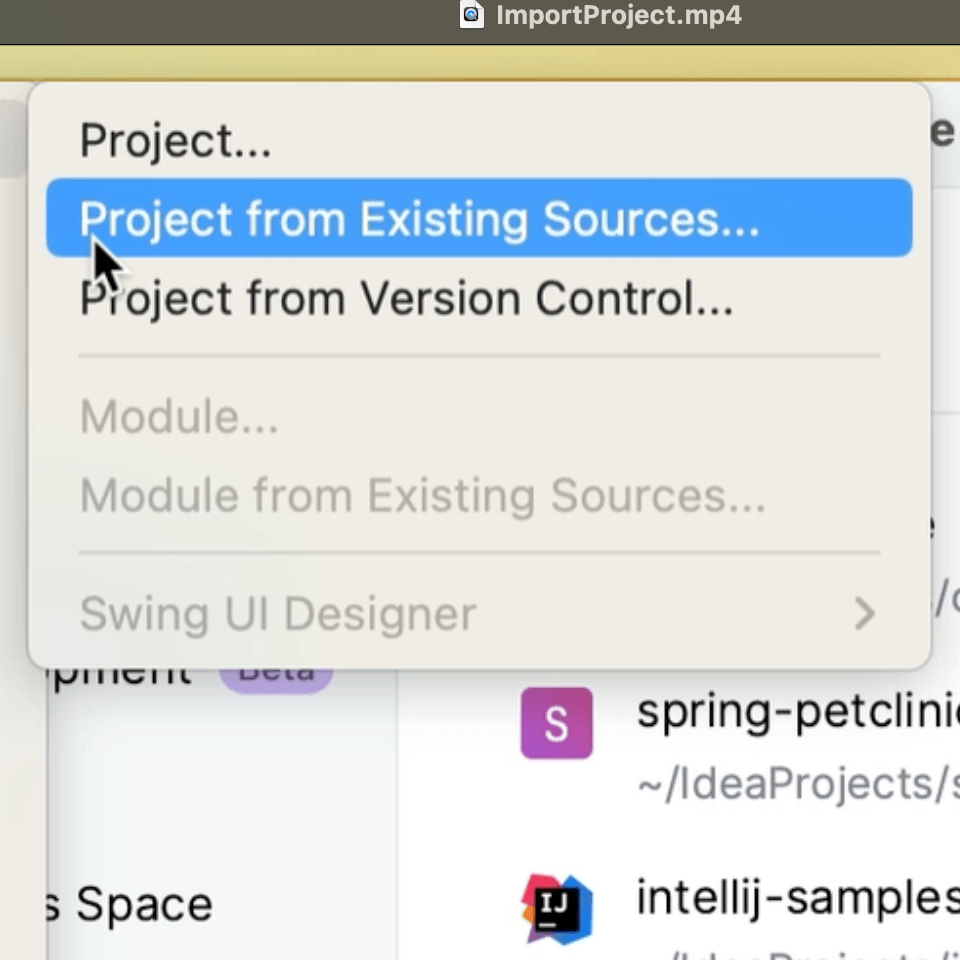
Task: Click the disabled "Module..." option
Action: coord(178,416)
